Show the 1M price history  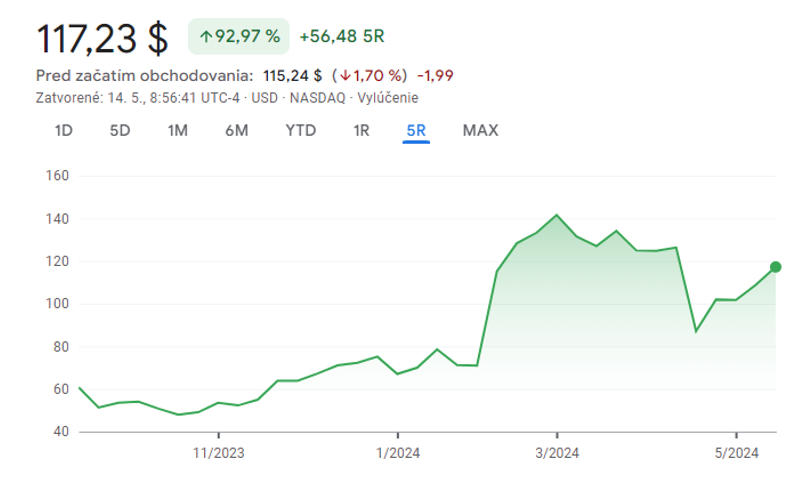point(178,130)
